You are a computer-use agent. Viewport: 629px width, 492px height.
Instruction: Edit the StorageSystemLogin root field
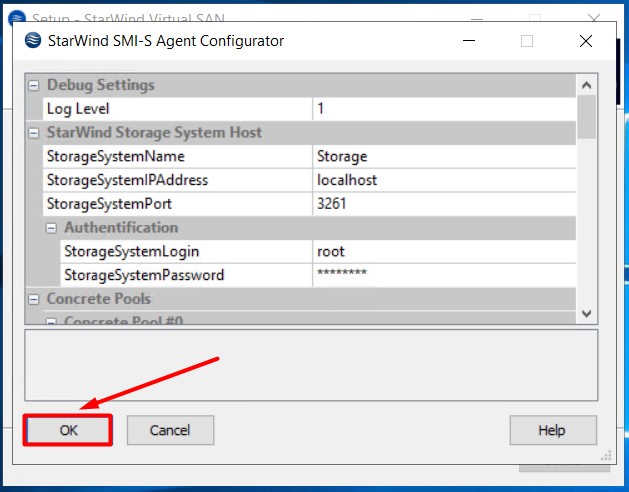tap(443, 251)
